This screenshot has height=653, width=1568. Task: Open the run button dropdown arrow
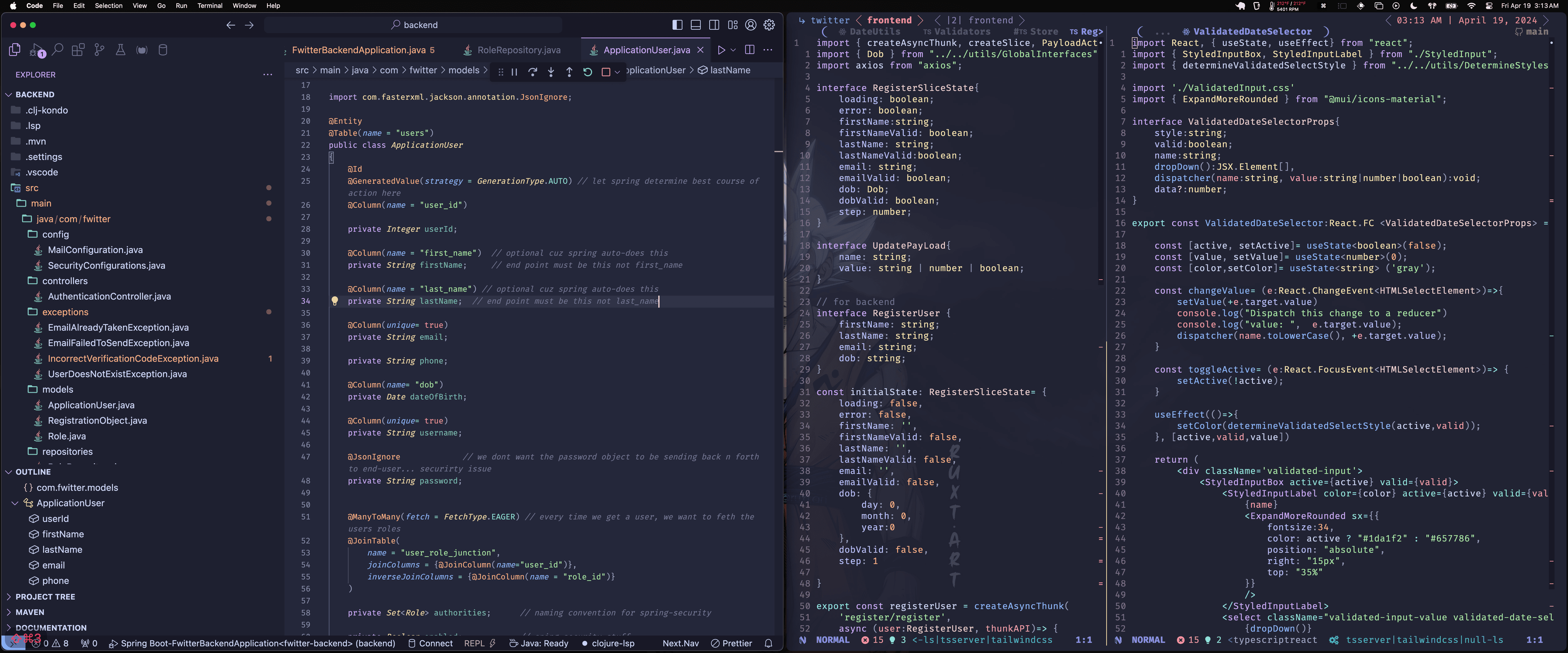pos(733,50)
